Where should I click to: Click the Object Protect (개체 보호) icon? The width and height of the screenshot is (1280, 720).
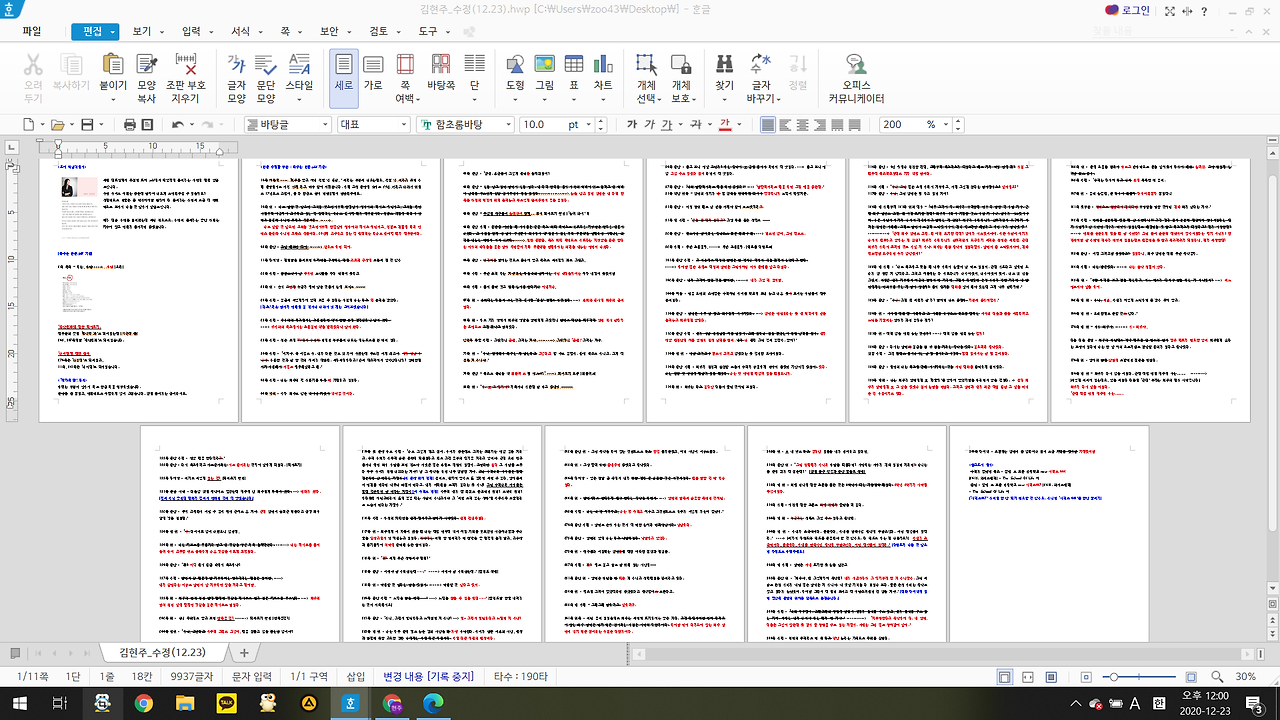click(x=681, y=65)
